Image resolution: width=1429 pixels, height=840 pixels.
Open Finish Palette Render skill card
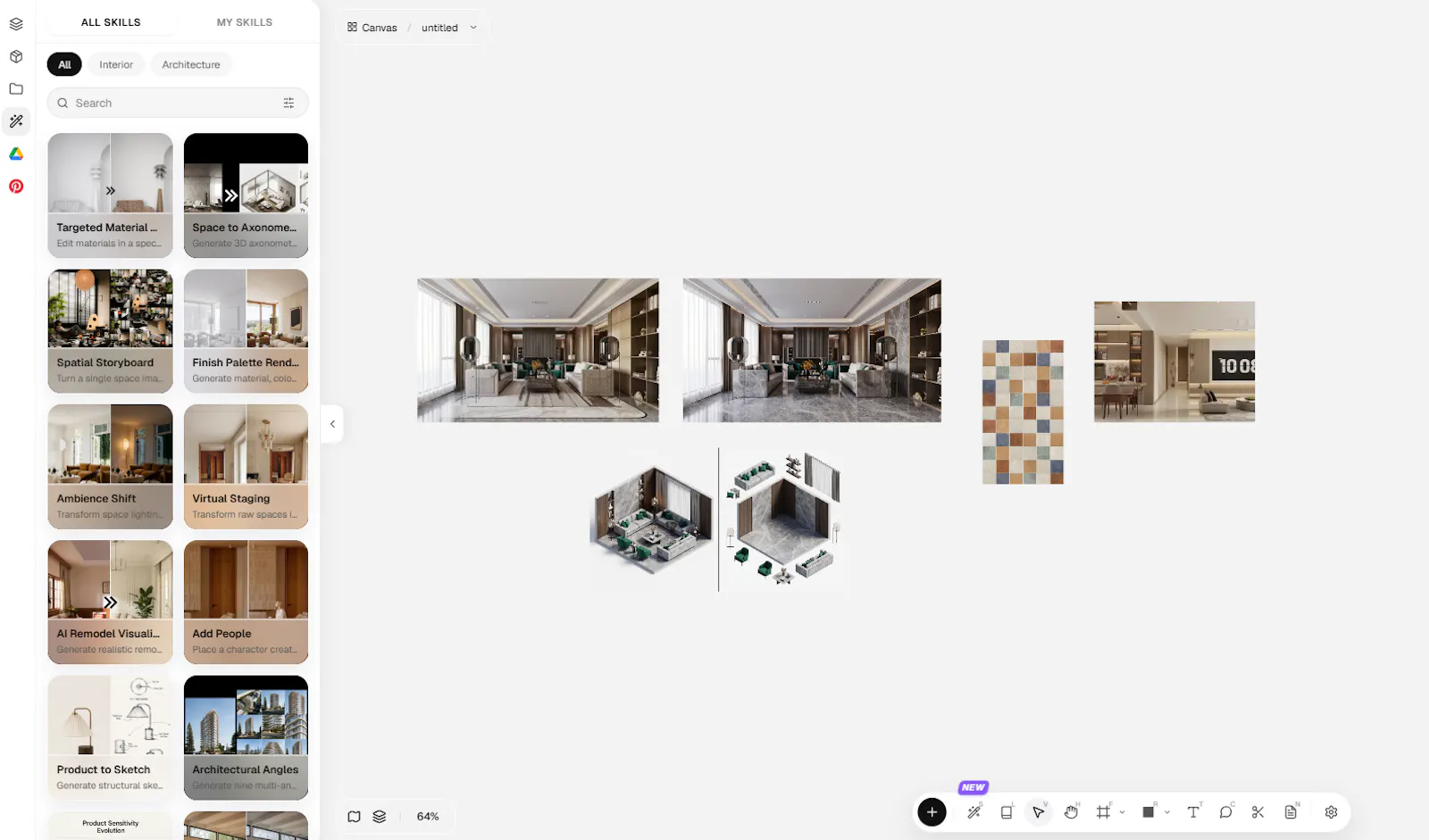[x=246, y=331]
